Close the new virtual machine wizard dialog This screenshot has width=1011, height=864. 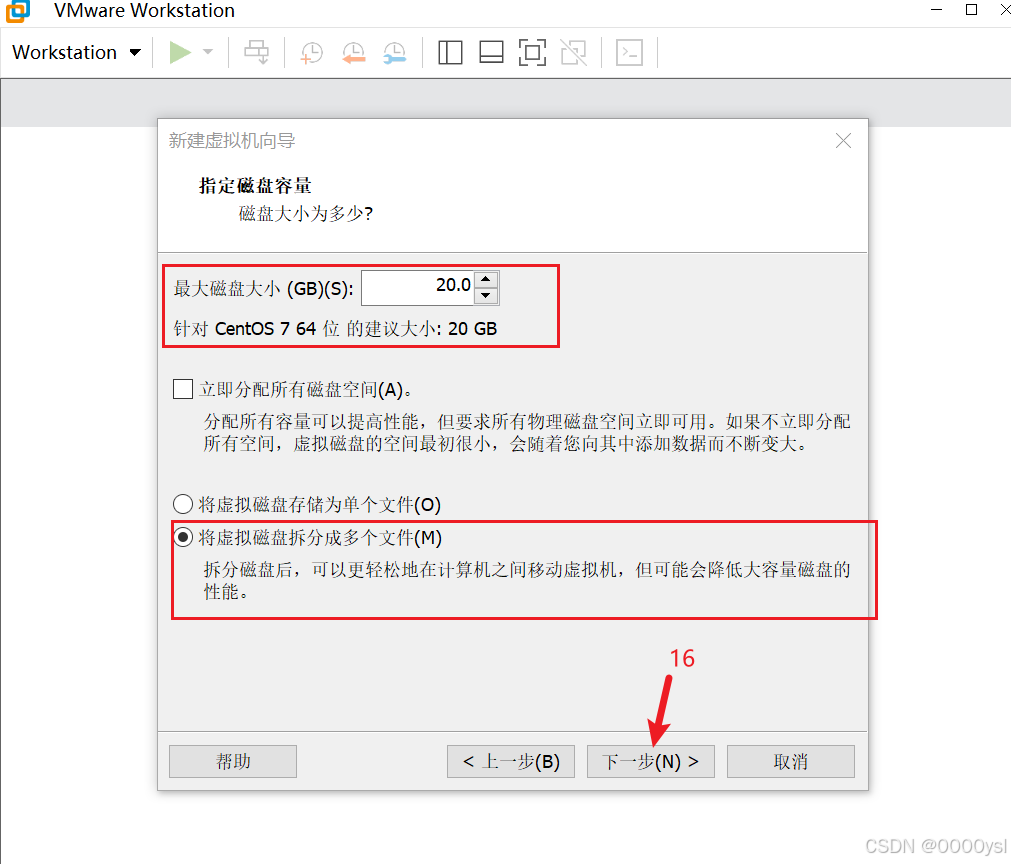pos(843,141)
